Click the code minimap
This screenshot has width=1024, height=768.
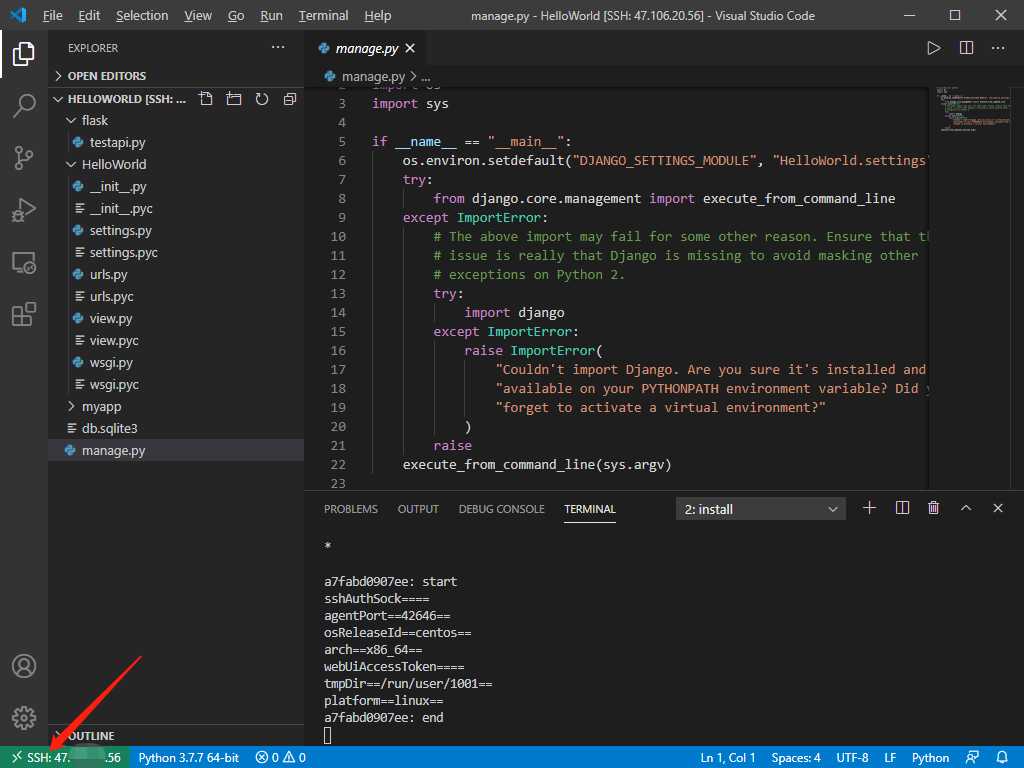(x=974, y=108)
